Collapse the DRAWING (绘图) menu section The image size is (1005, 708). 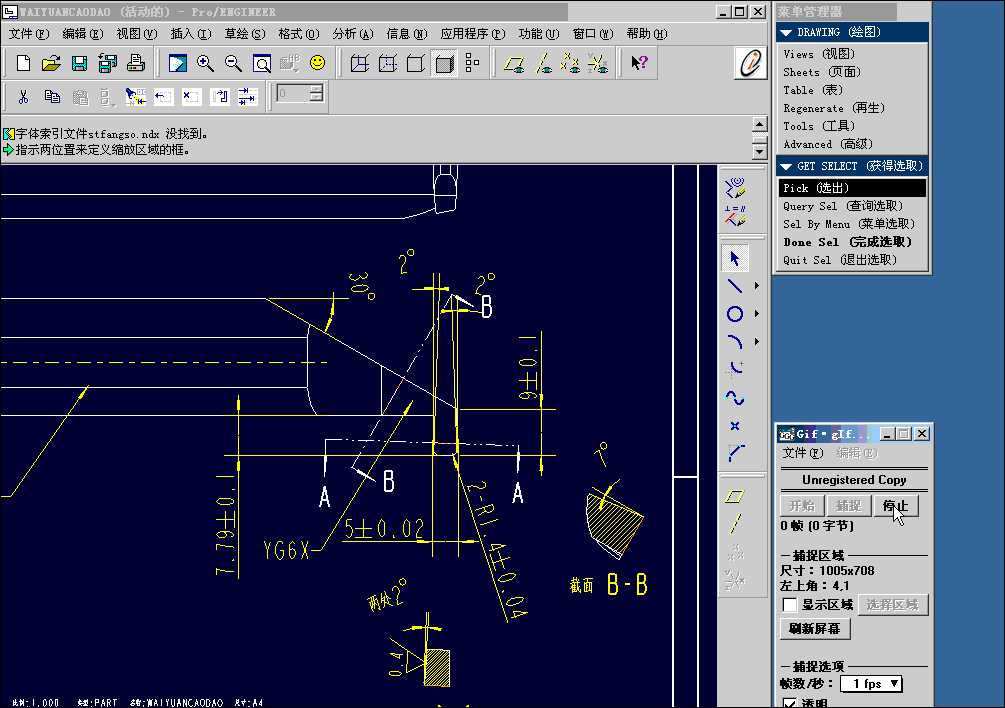[786, 33]
